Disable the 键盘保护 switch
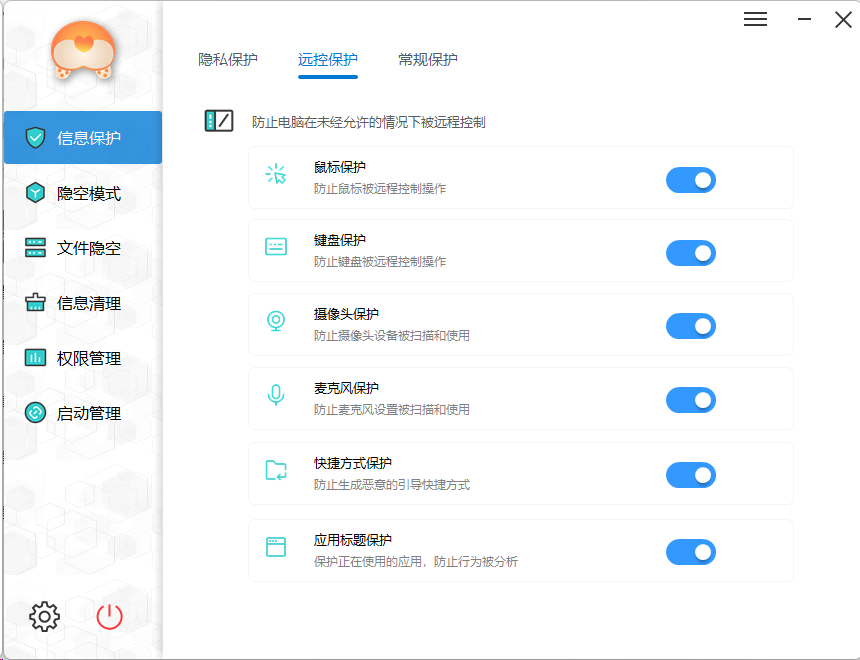Viewport: 860px width, 660px height. click(691, 253)
